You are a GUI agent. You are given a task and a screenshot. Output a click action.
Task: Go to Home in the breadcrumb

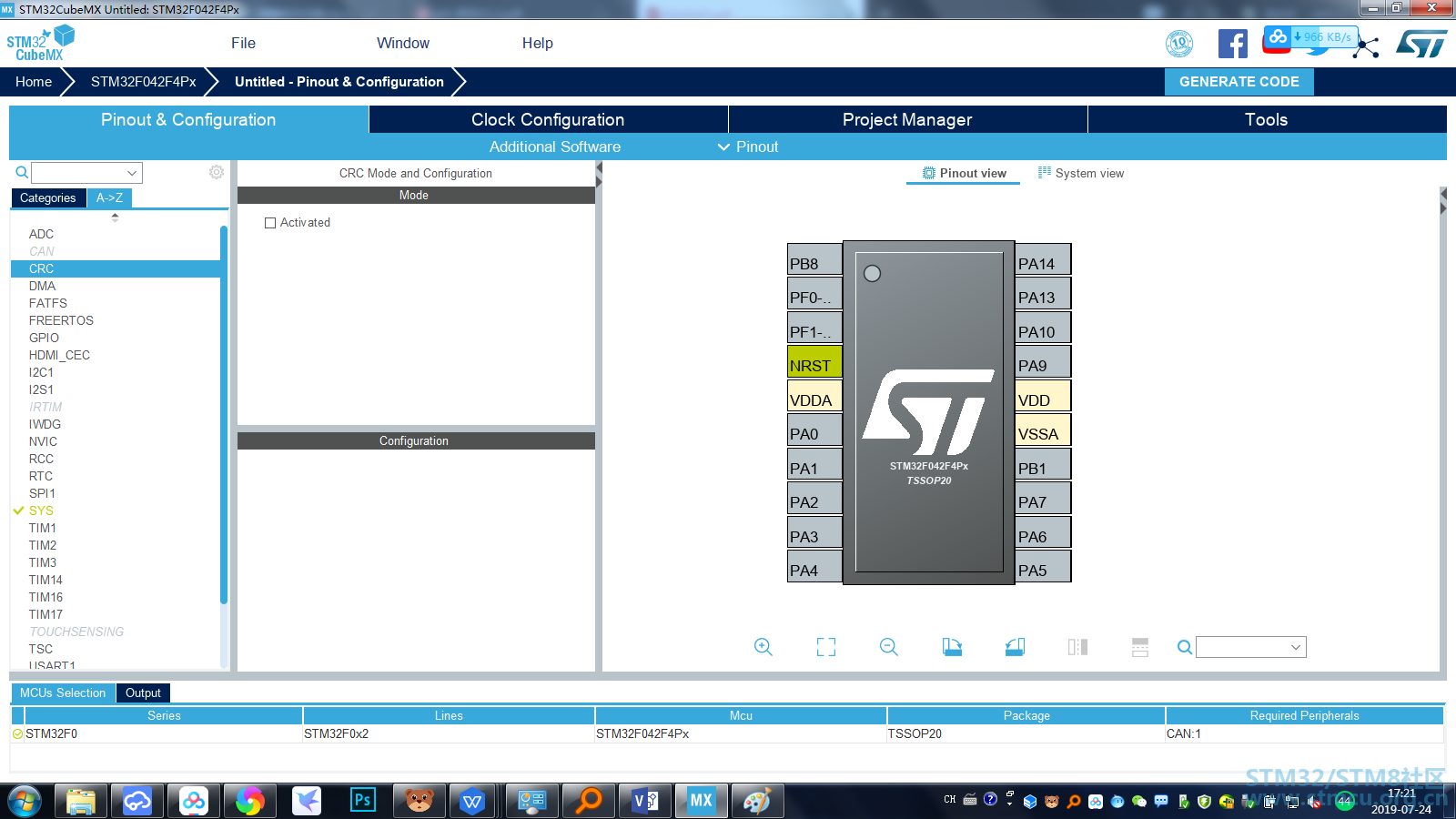(34, 81)
